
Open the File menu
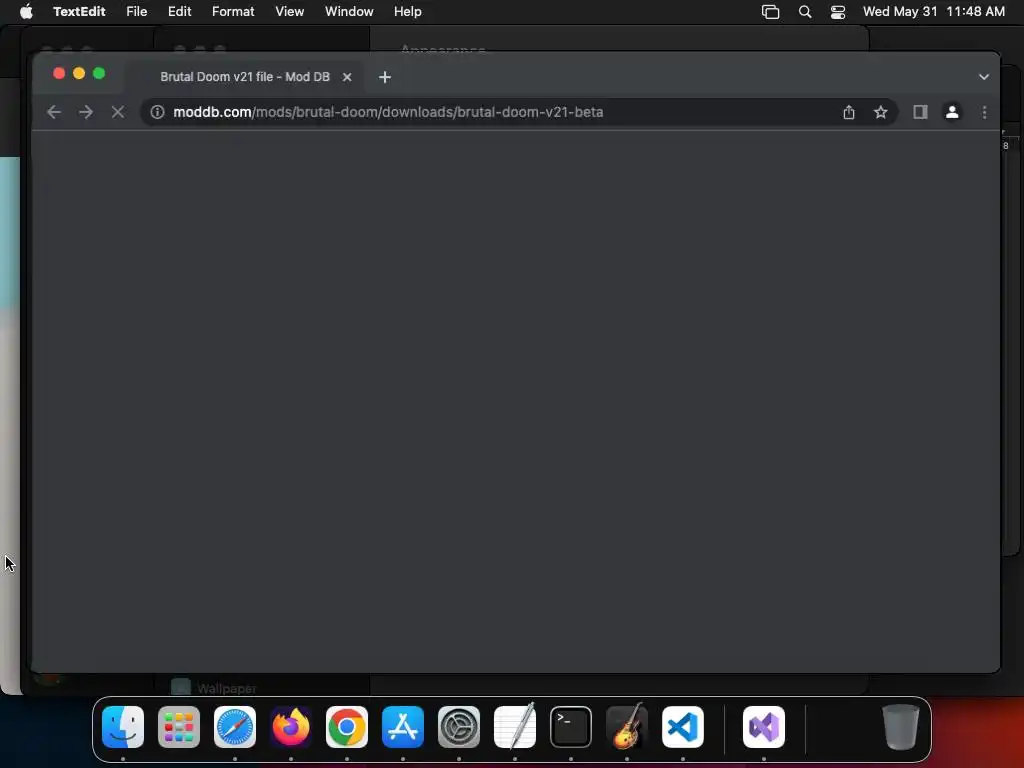pyautogui.click(x=136, y=12)
